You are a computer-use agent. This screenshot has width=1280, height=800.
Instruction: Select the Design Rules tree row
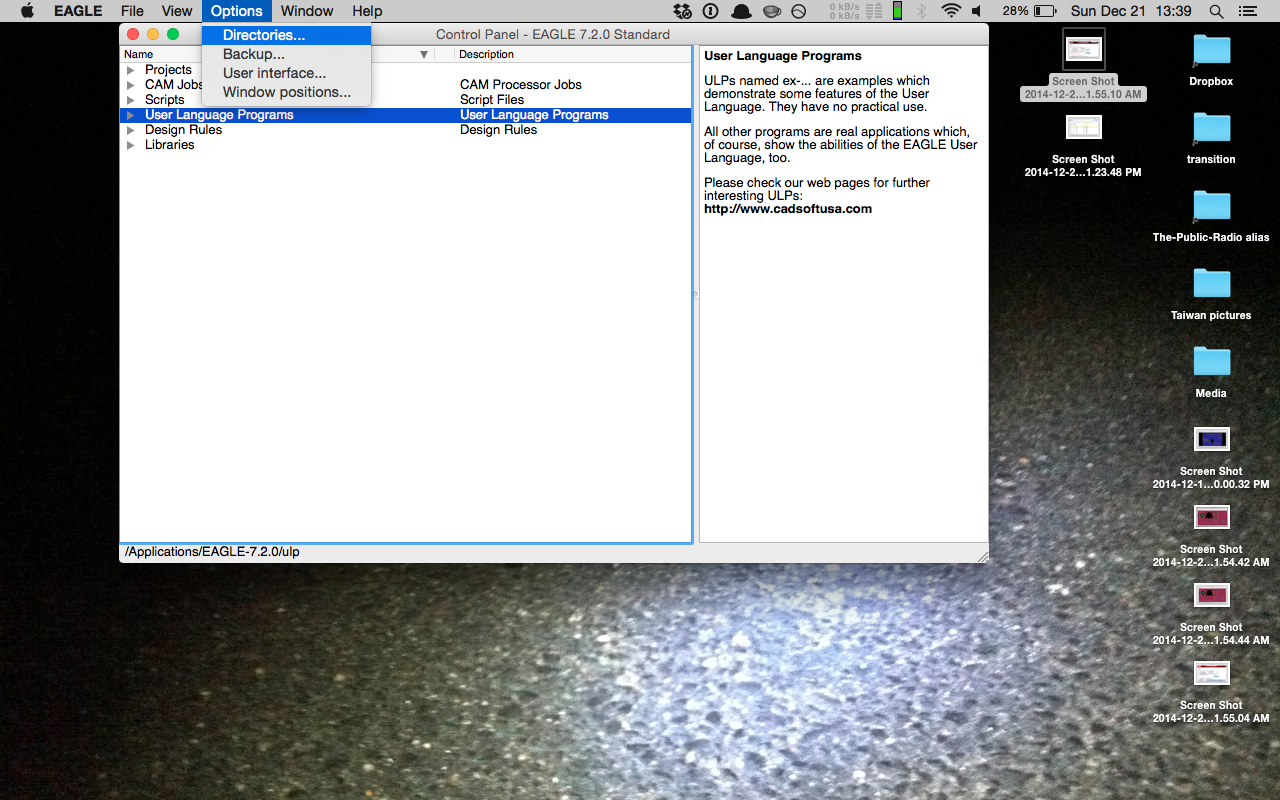click(405, 130)
